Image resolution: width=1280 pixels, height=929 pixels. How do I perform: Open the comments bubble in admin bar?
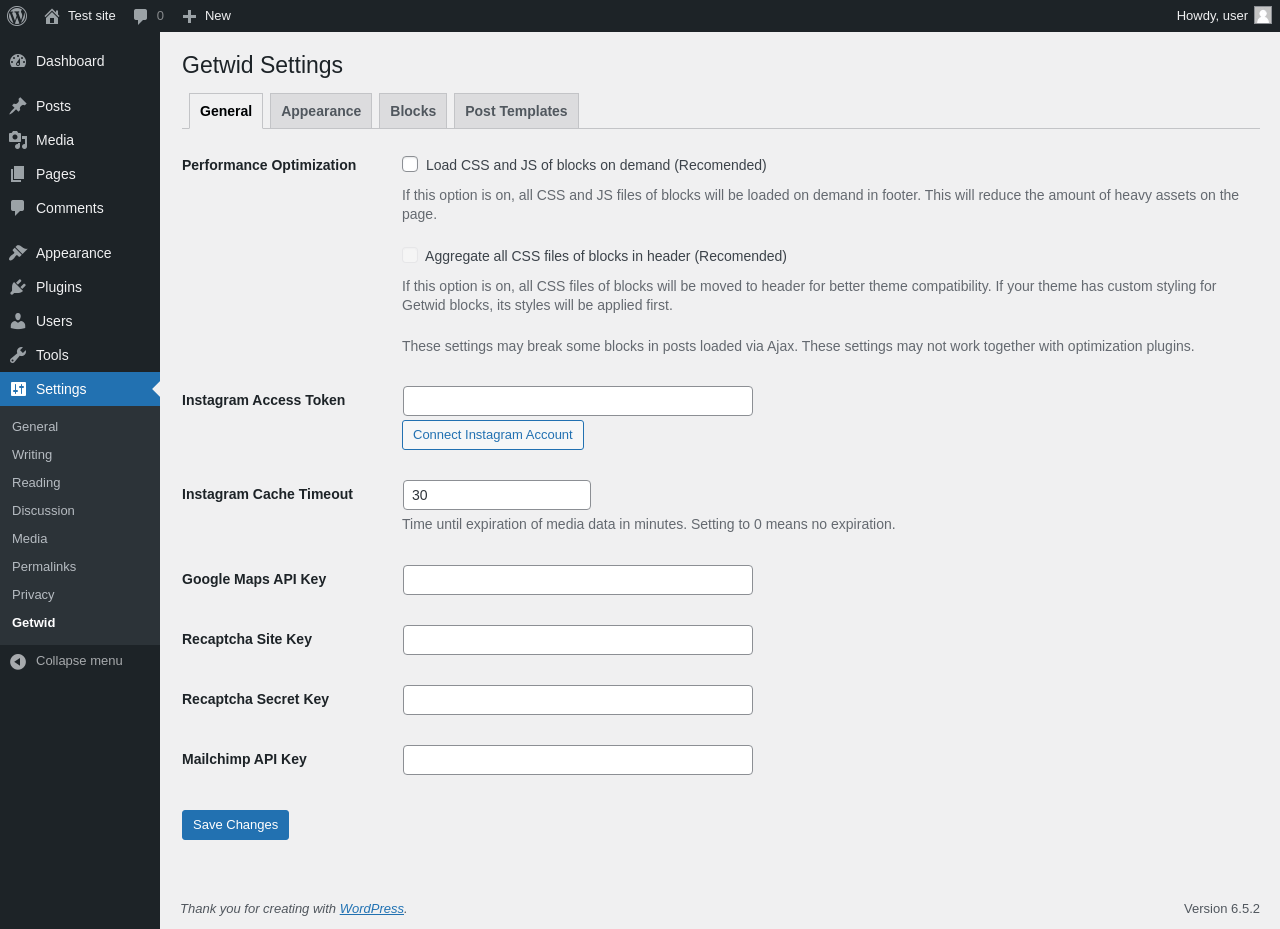point(141,16)
